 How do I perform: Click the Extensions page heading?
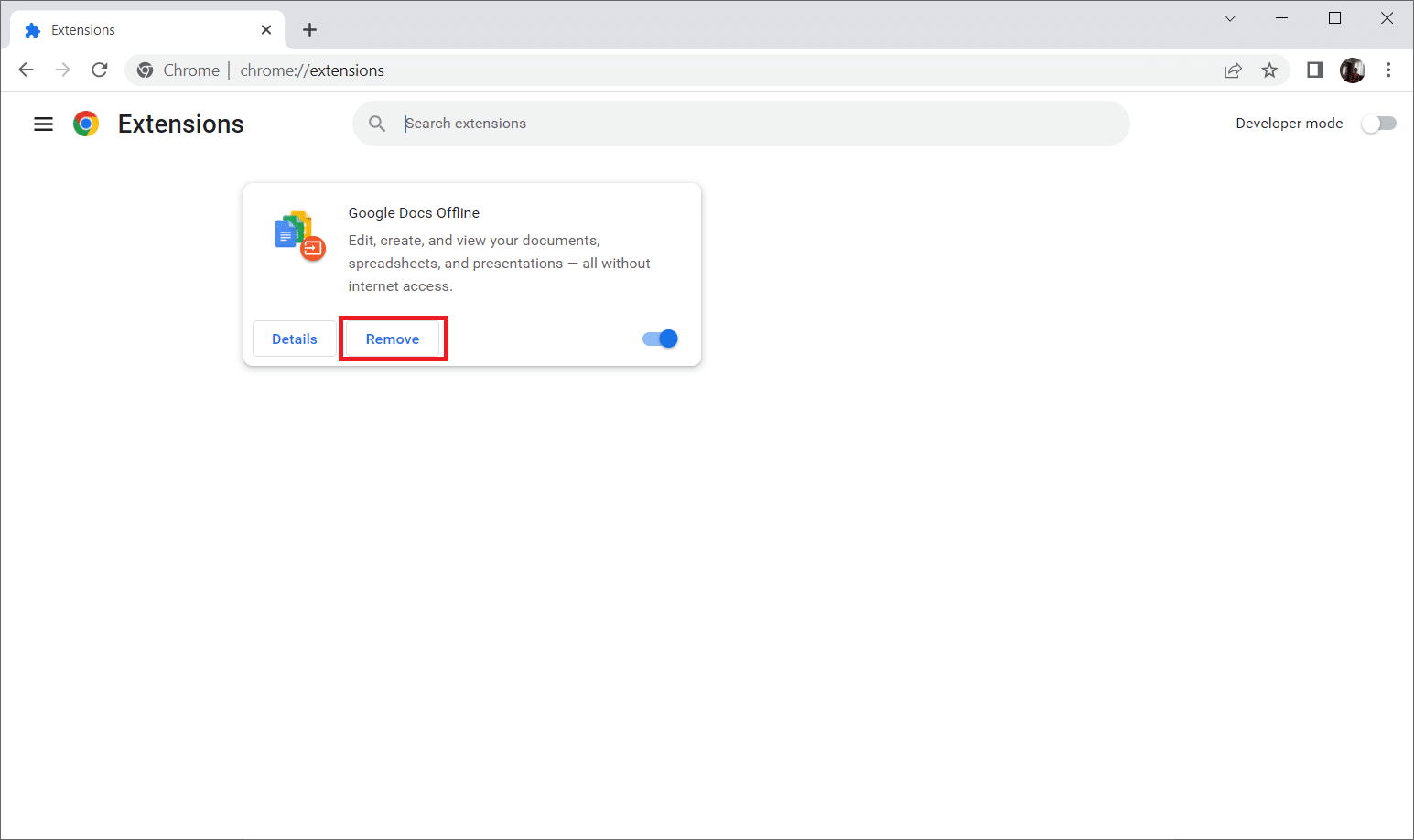tap(181, 124)
